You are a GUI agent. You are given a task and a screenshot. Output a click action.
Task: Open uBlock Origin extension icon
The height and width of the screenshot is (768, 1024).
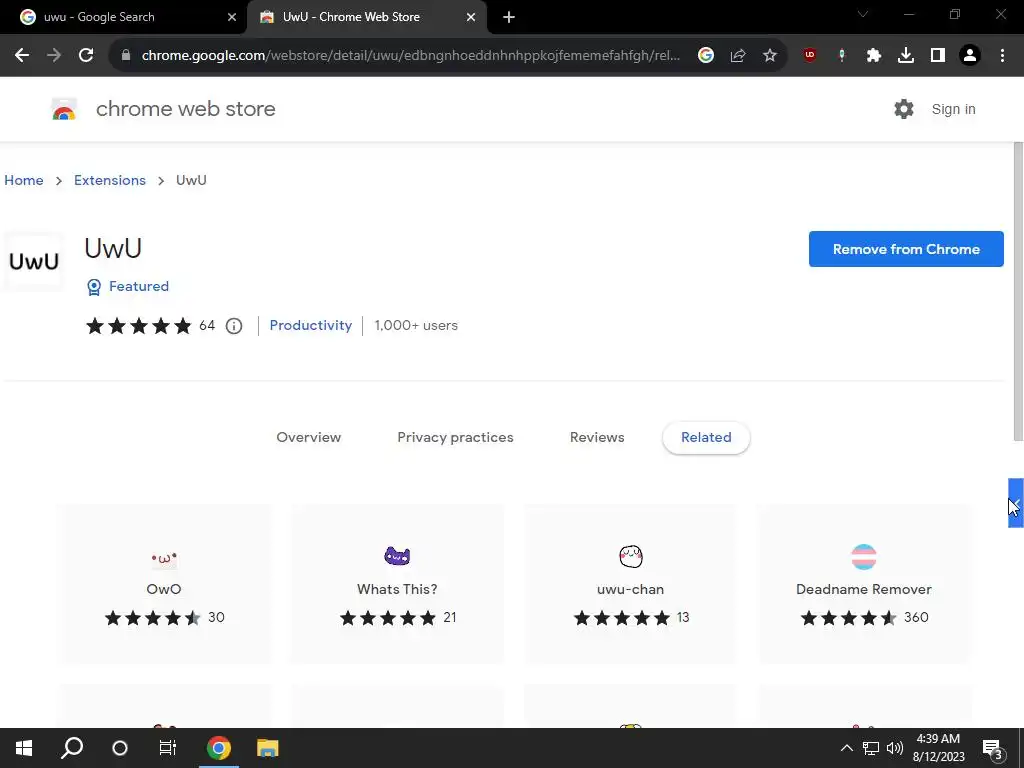(x=810, y=56)
